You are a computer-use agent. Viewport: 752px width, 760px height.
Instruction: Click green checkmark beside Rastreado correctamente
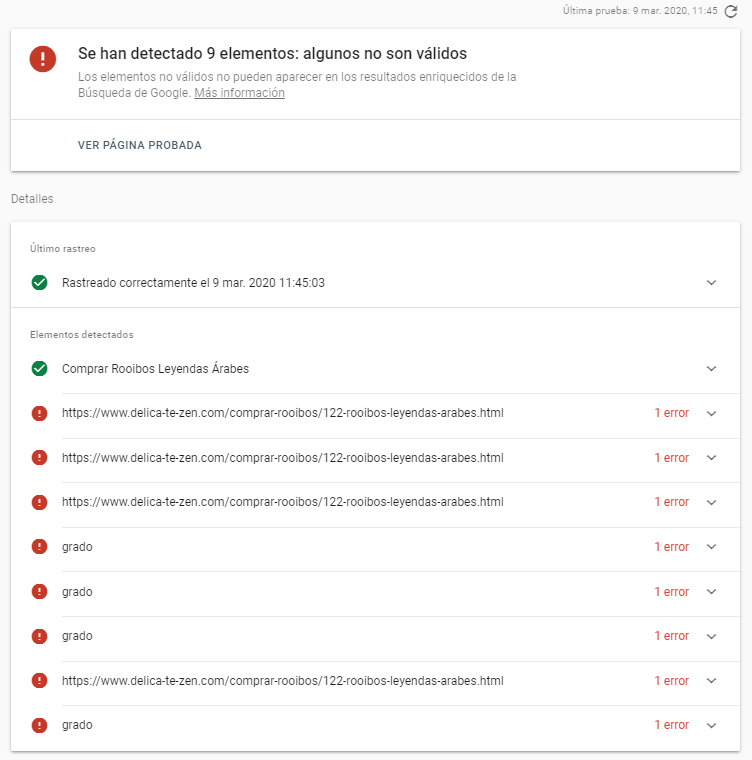(39, 283)
